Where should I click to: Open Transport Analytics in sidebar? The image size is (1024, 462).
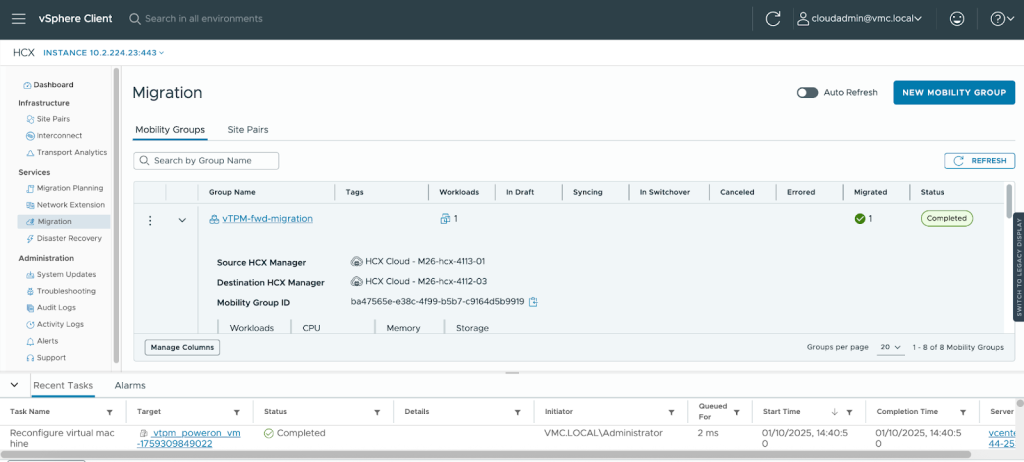(71, 152)
